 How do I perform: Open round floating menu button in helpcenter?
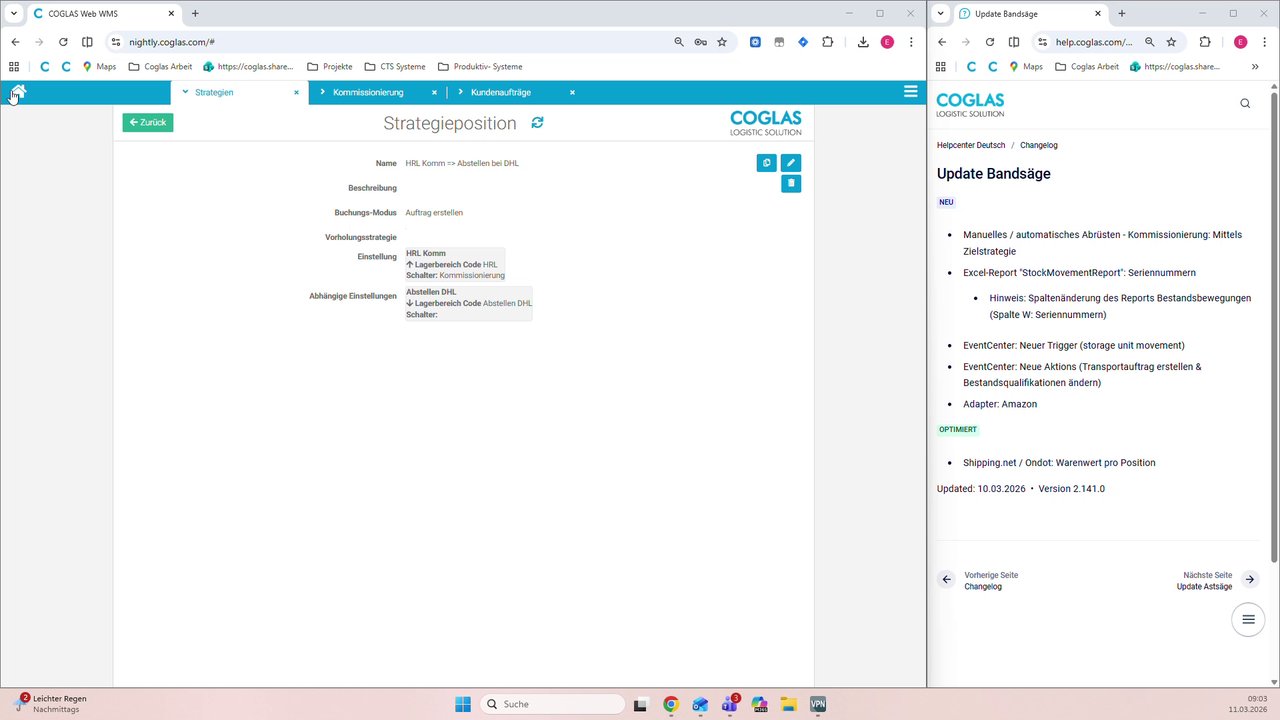tap(1248, 619)
